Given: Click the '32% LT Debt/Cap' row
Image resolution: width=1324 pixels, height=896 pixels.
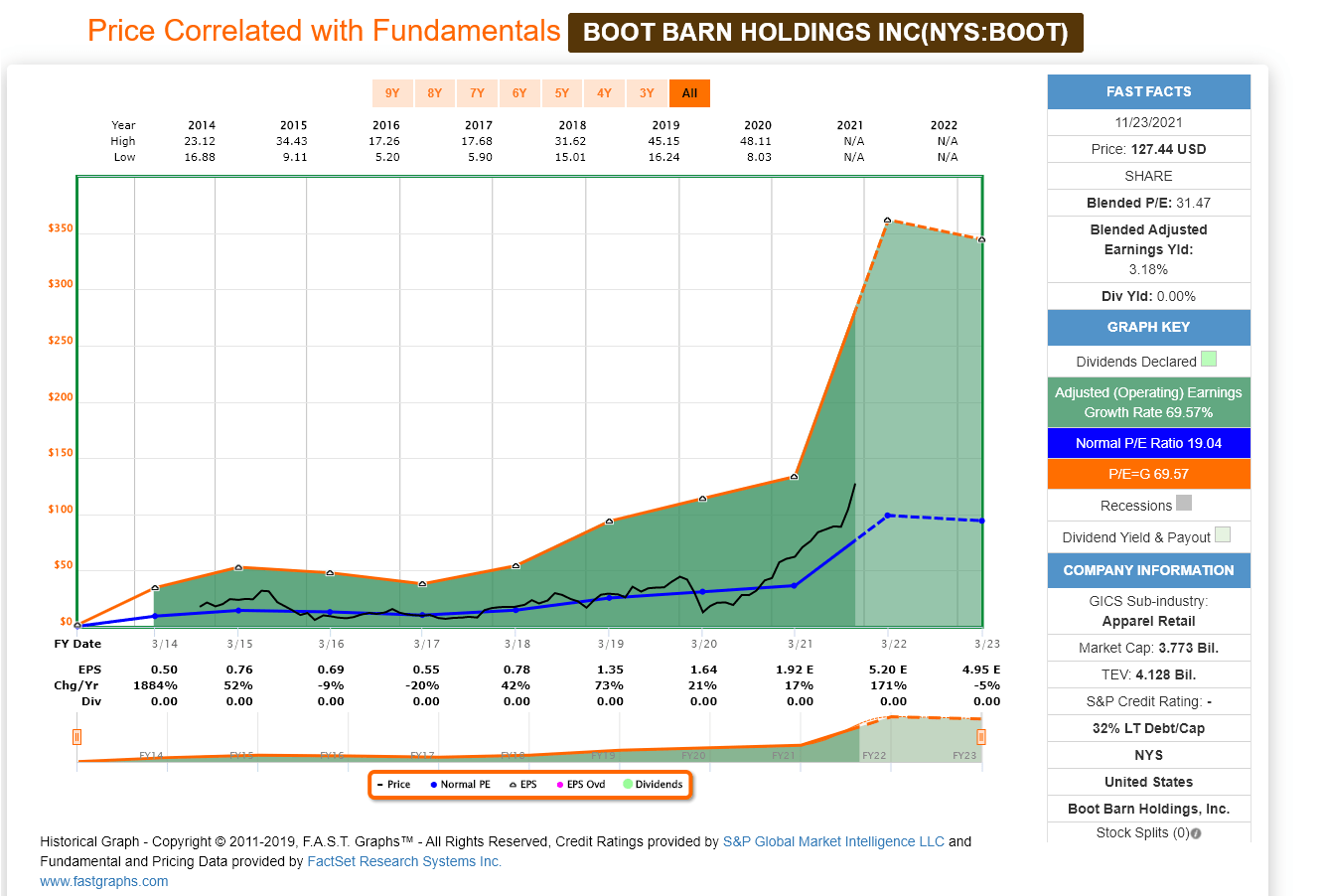Looking at the screenshot, I should [x=1148, y=728].
